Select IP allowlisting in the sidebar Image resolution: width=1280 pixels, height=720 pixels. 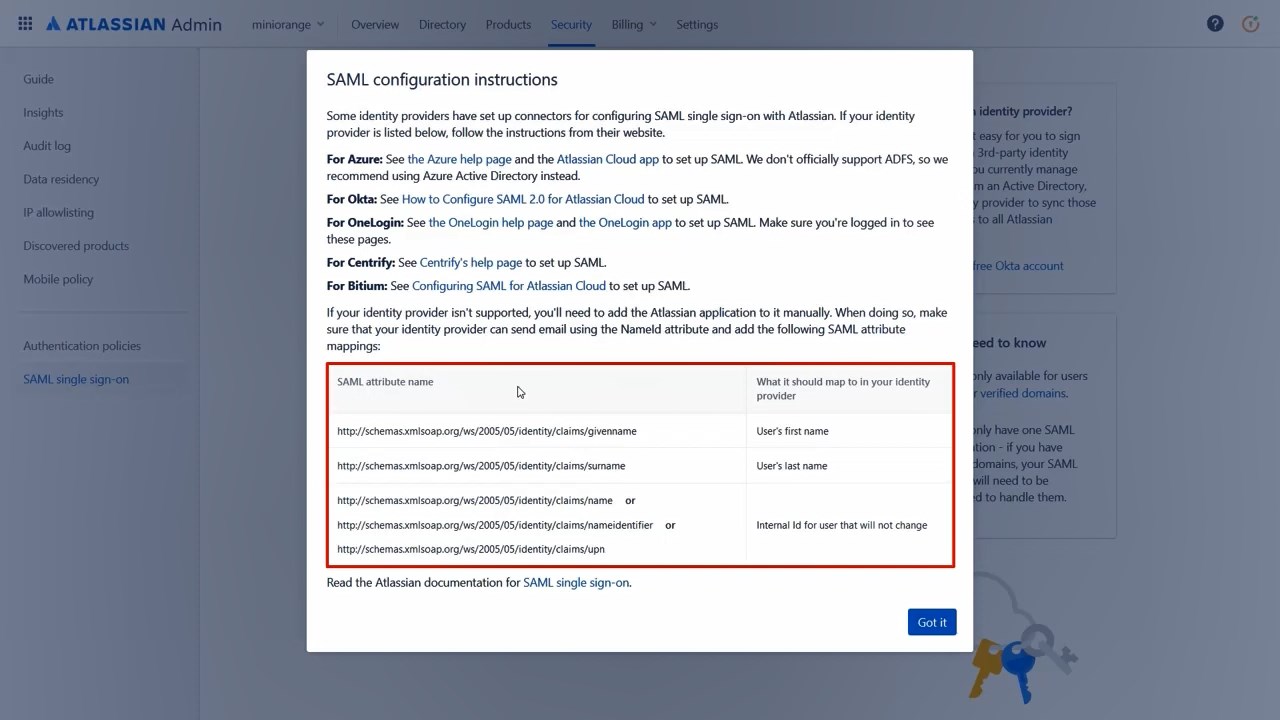click(58, 212)
